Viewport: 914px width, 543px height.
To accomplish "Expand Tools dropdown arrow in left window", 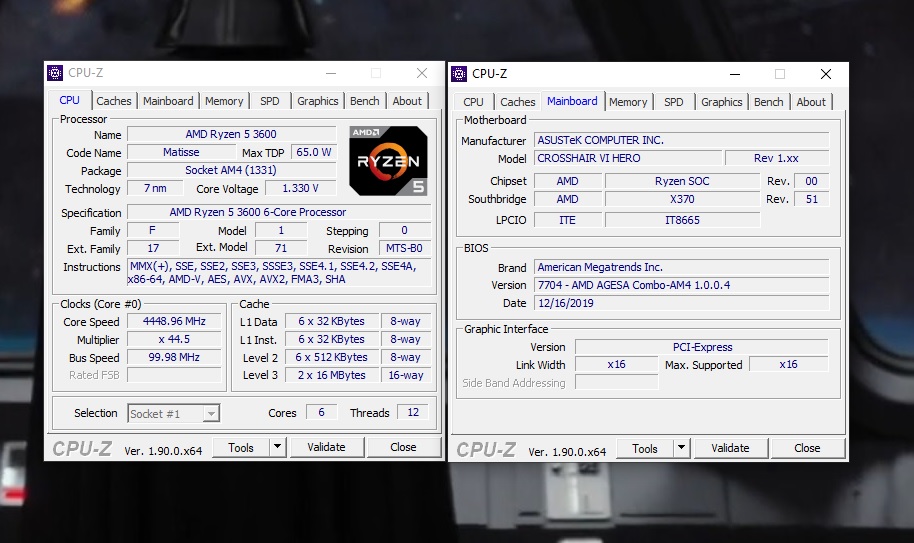I will (x=277, y=447).
